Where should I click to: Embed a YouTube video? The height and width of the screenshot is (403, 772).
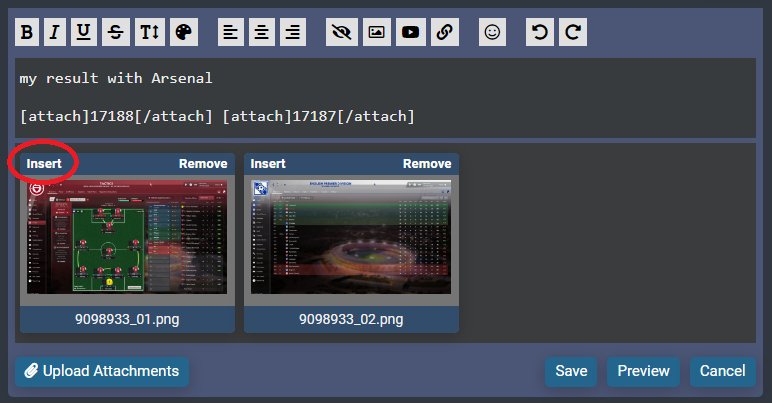pos(411,32)
